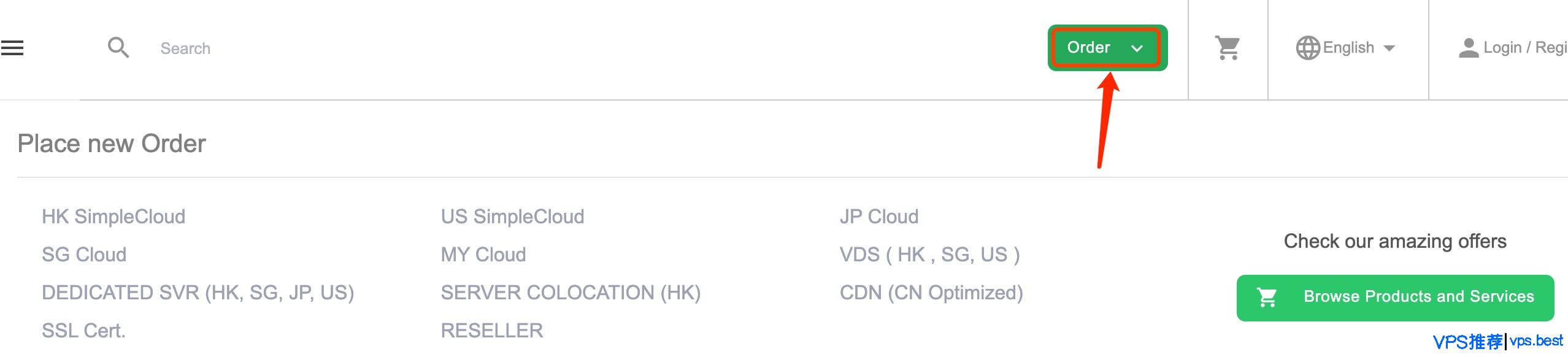Open JP Cloud ordering page
1568x357 pixels.
pyautogui.click(x=880, y=216)
